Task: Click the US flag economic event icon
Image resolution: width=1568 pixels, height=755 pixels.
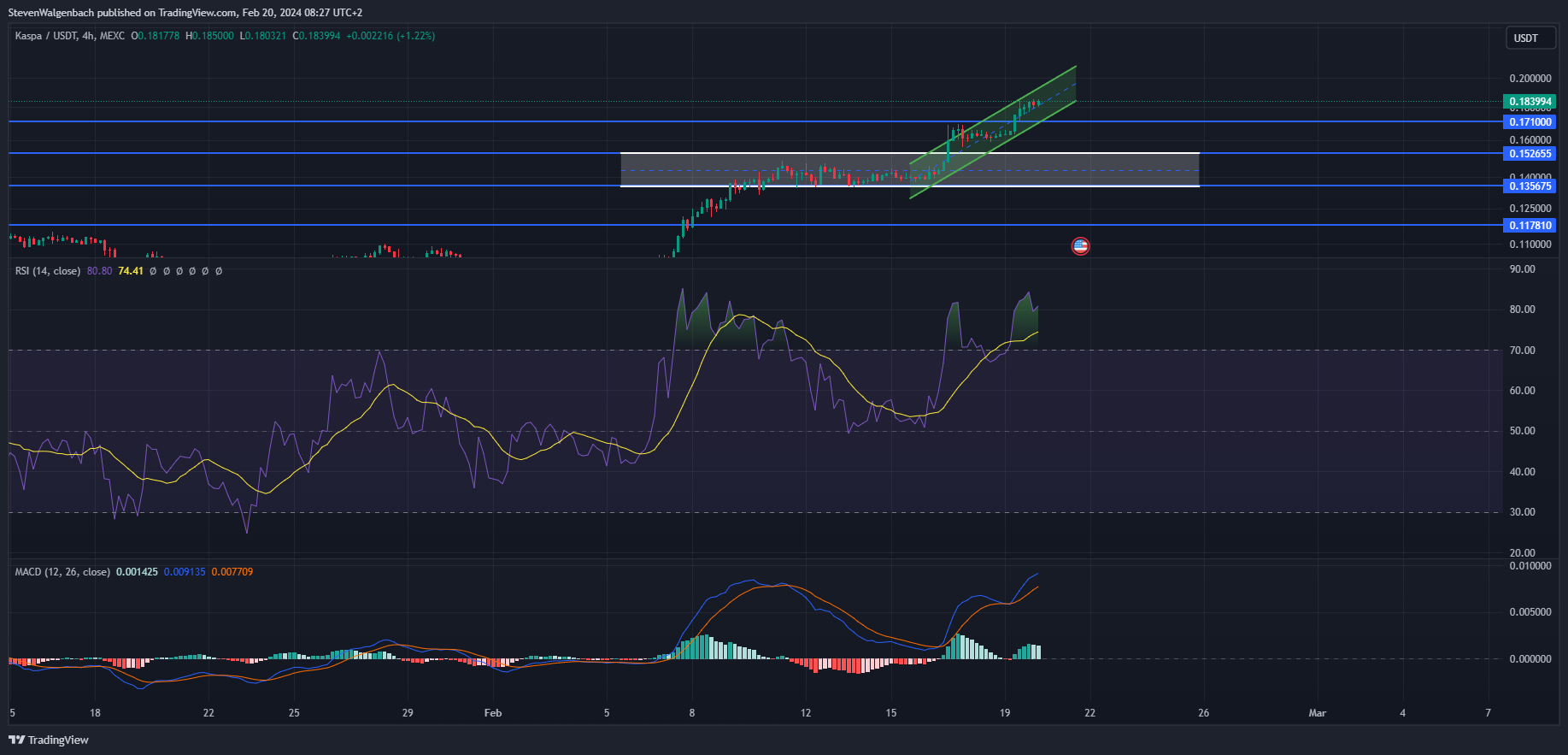Action: tap(1080, 246)
